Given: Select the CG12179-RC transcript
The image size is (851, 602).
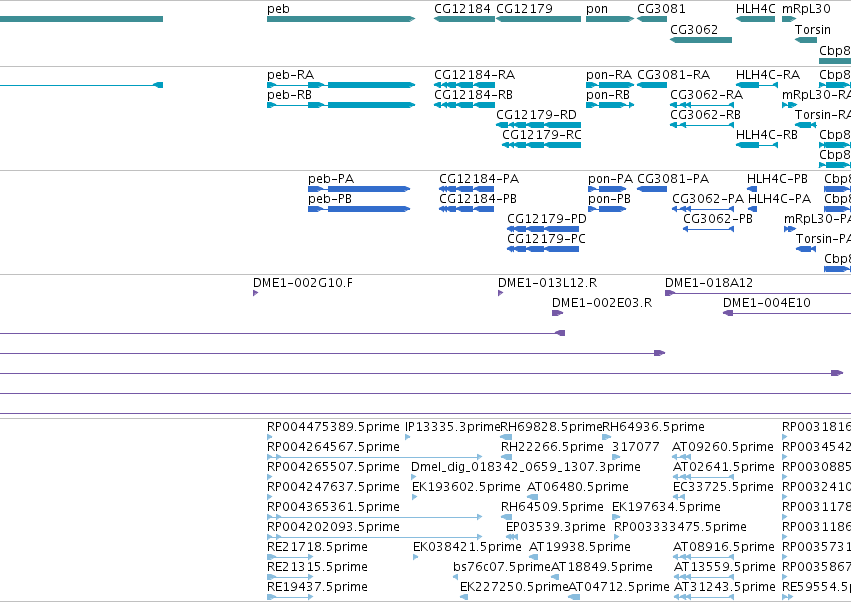Looking at the screenshot, I should [542, 145].
